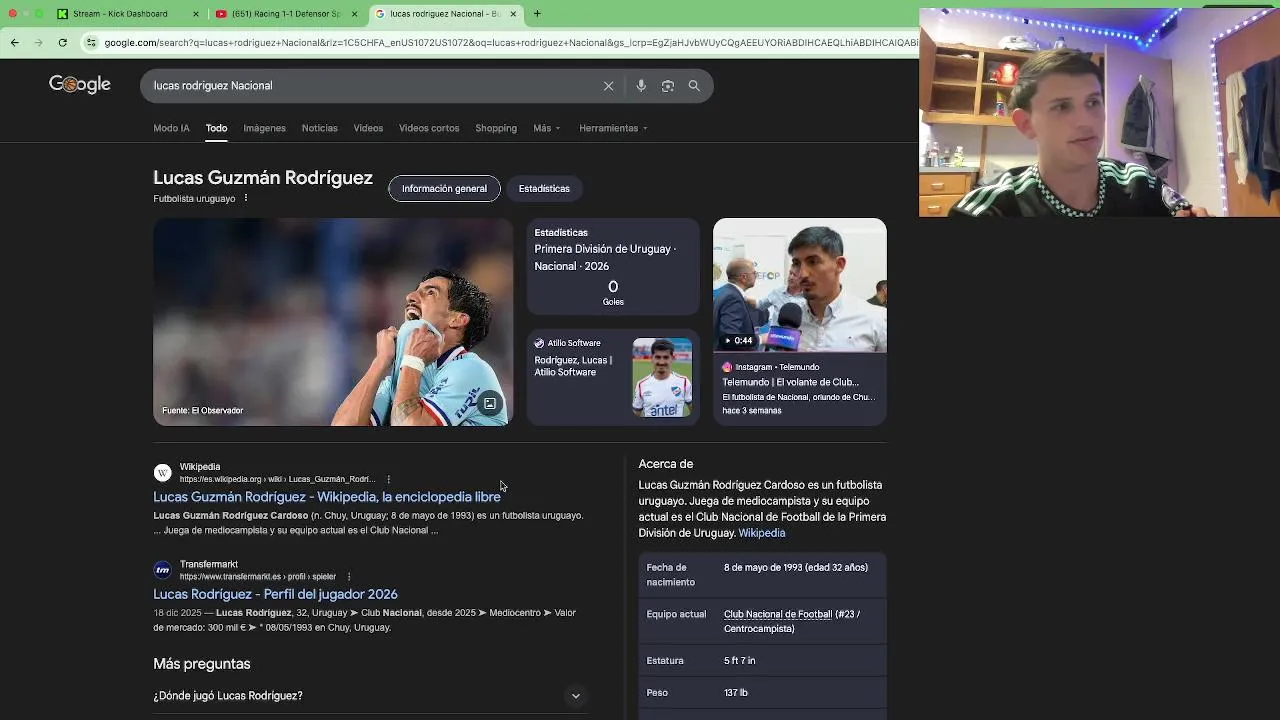1280x720 pixels.
Task: Open the main photo of Lucas Rodríguez celebrating
Action: [x=332, y=322]
